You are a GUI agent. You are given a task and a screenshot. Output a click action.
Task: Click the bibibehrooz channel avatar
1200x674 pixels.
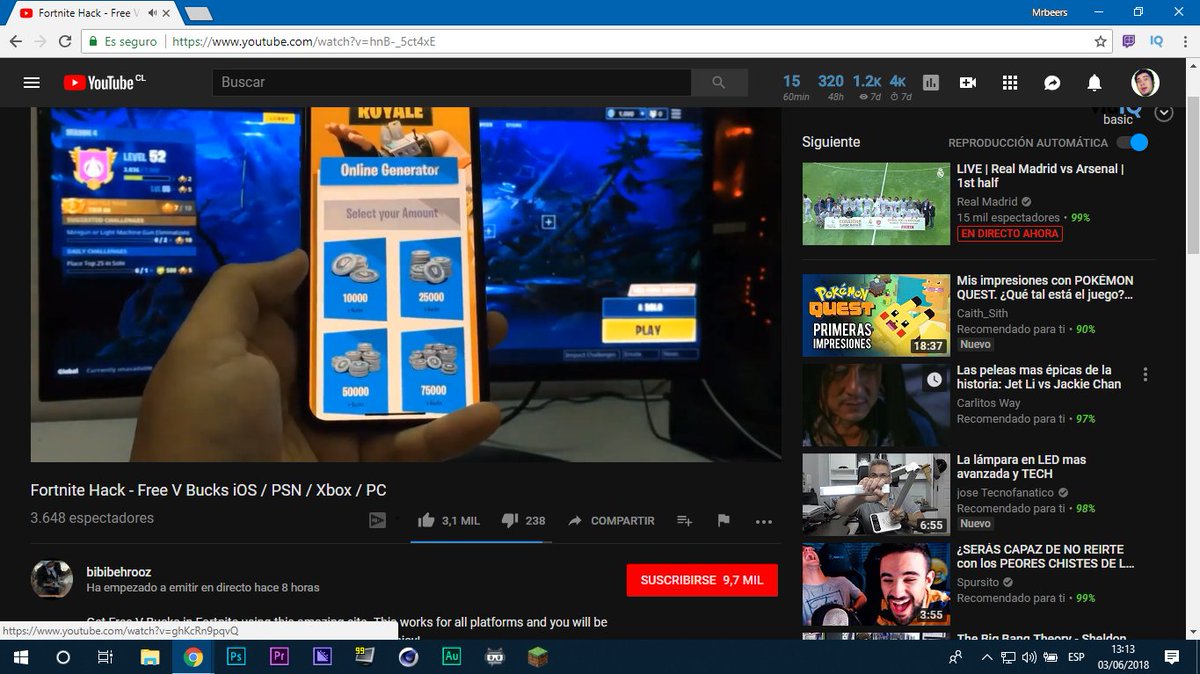pyautogui.click(x=52, y=579)
